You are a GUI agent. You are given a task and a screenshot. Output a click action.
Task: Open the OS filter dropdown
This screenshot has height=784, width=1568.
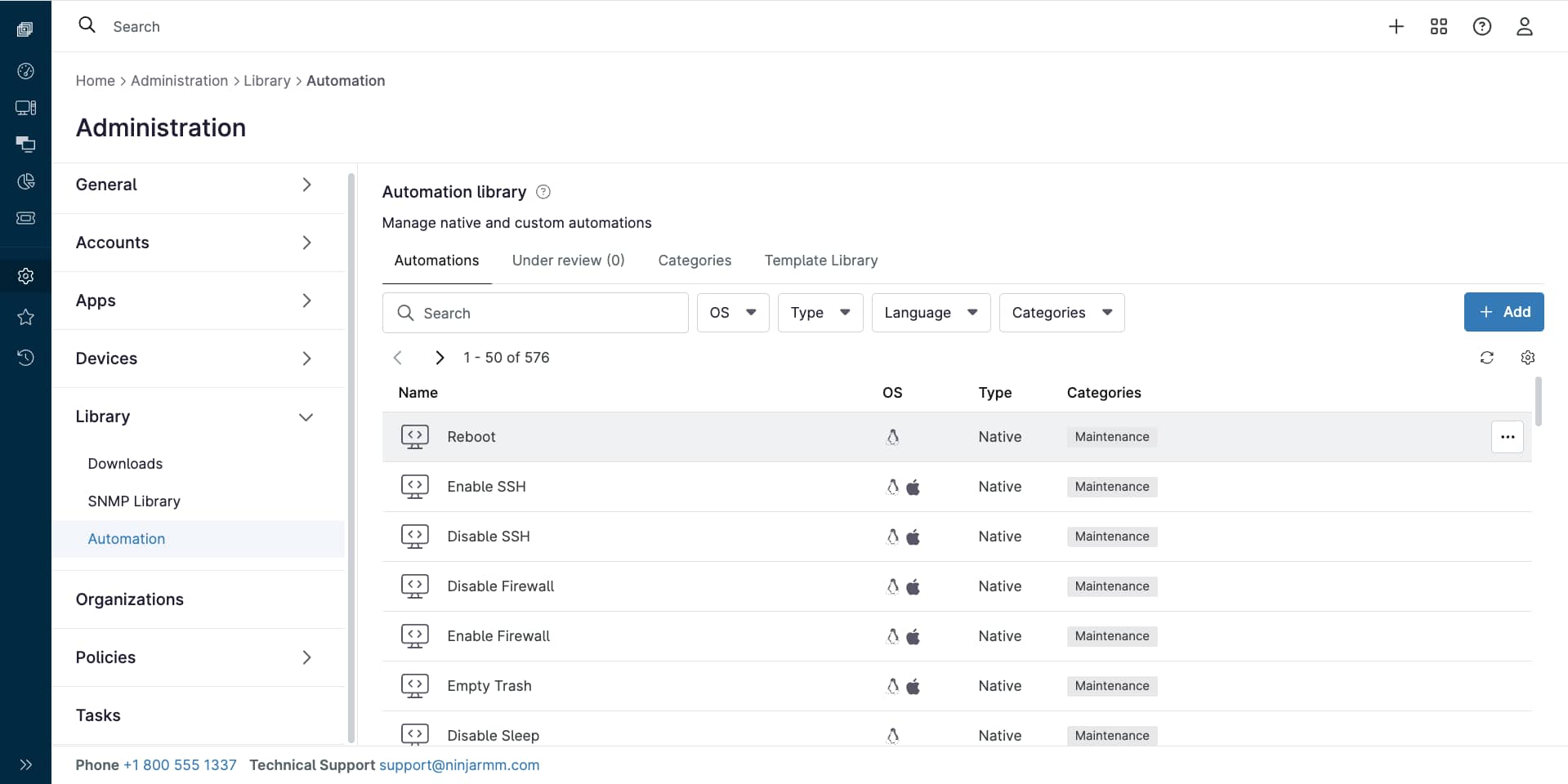pos(733,313)
